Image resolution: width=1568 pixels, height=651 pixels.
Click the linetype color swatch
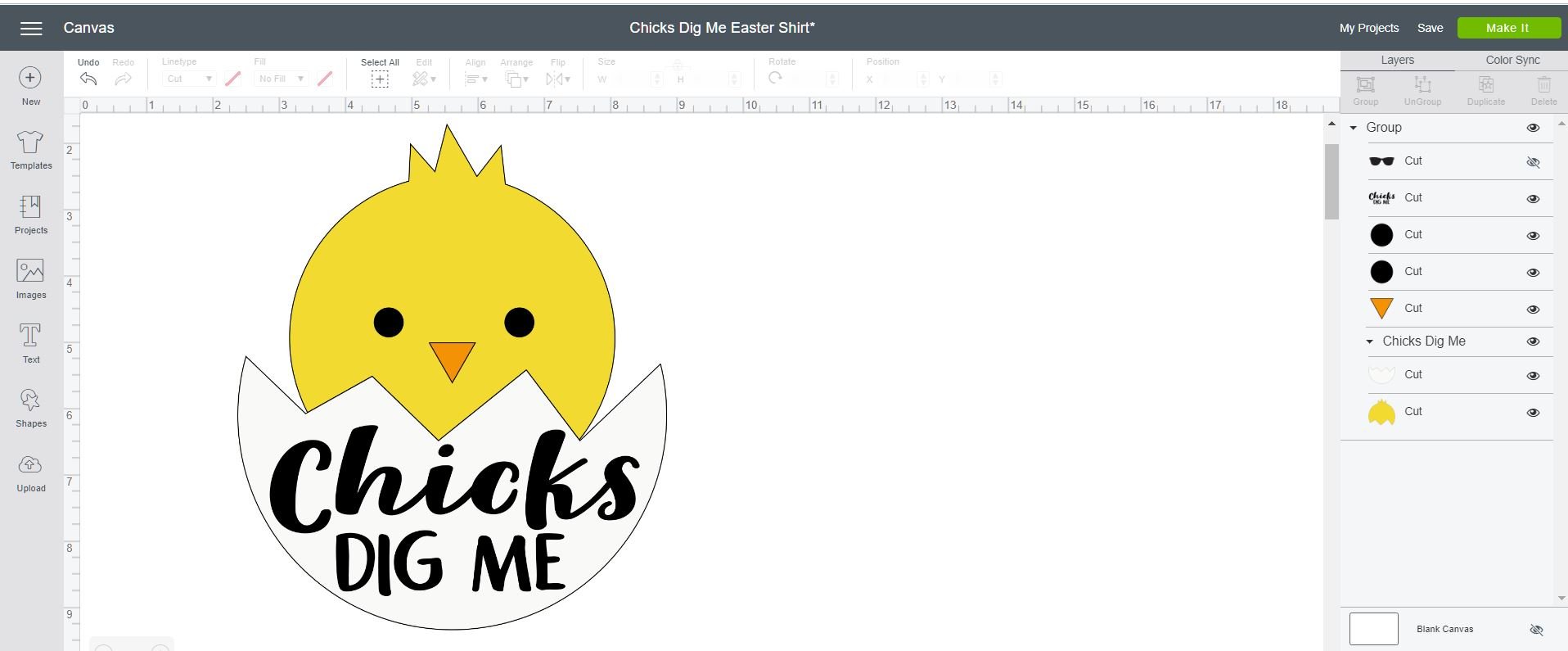click(233, 79)
